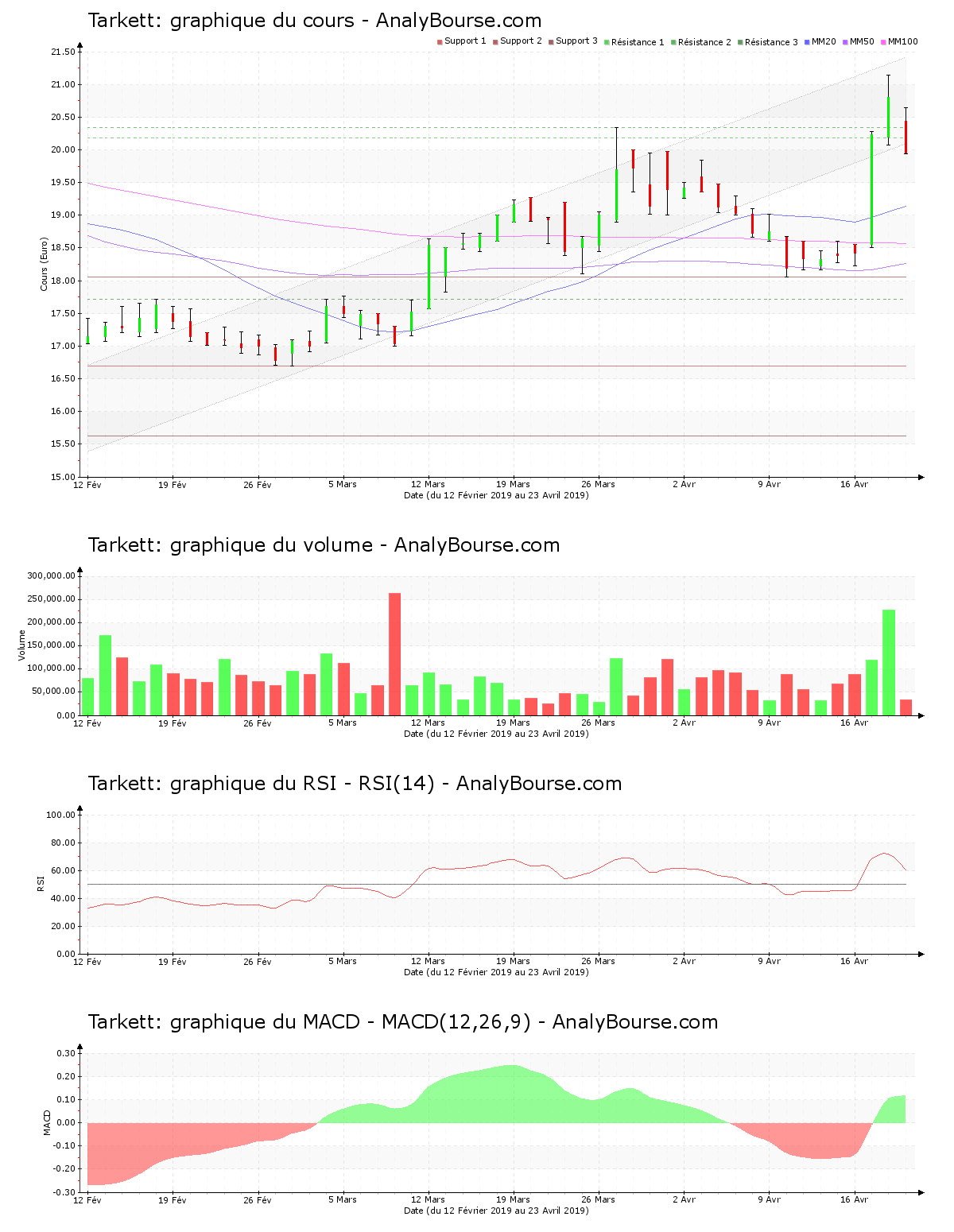
Task: Click the Support 1 legend entry
Action: point(461,41)
